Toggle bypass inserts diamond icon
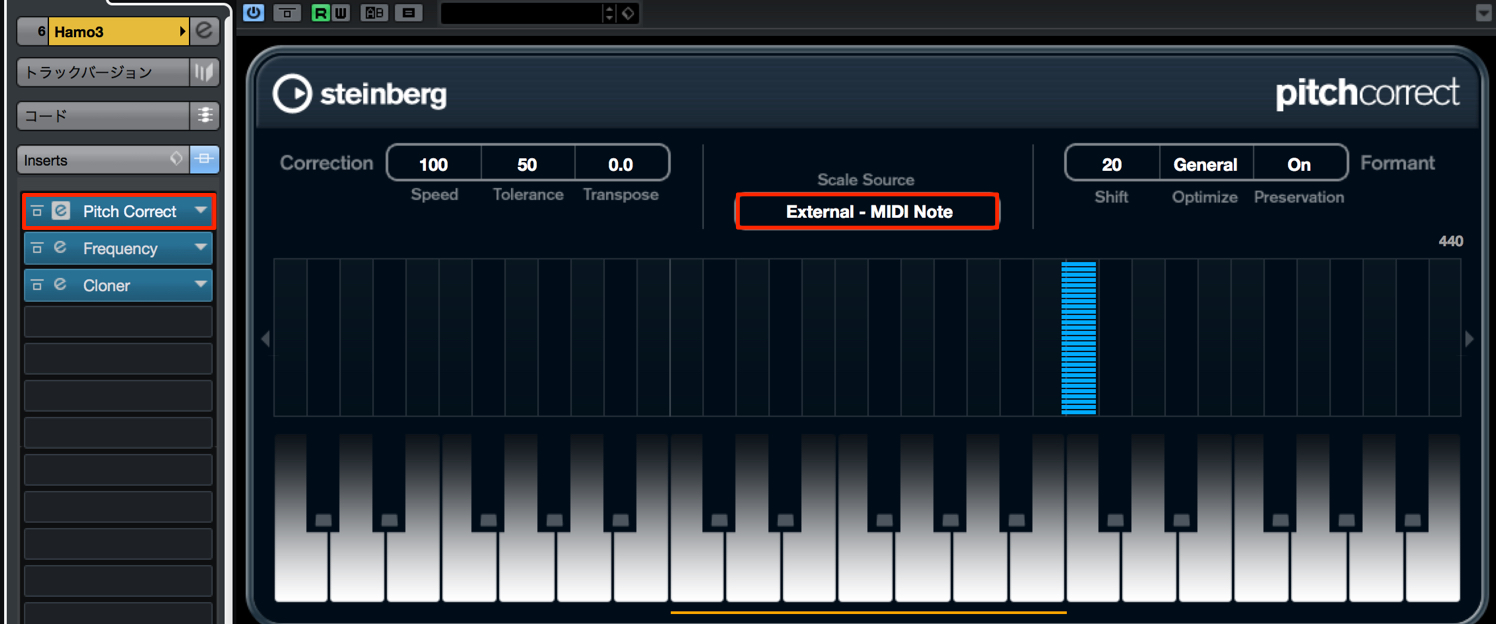The height and width of the screenshot is (624, 1496). pyautogui.click(x=176, y=159)
